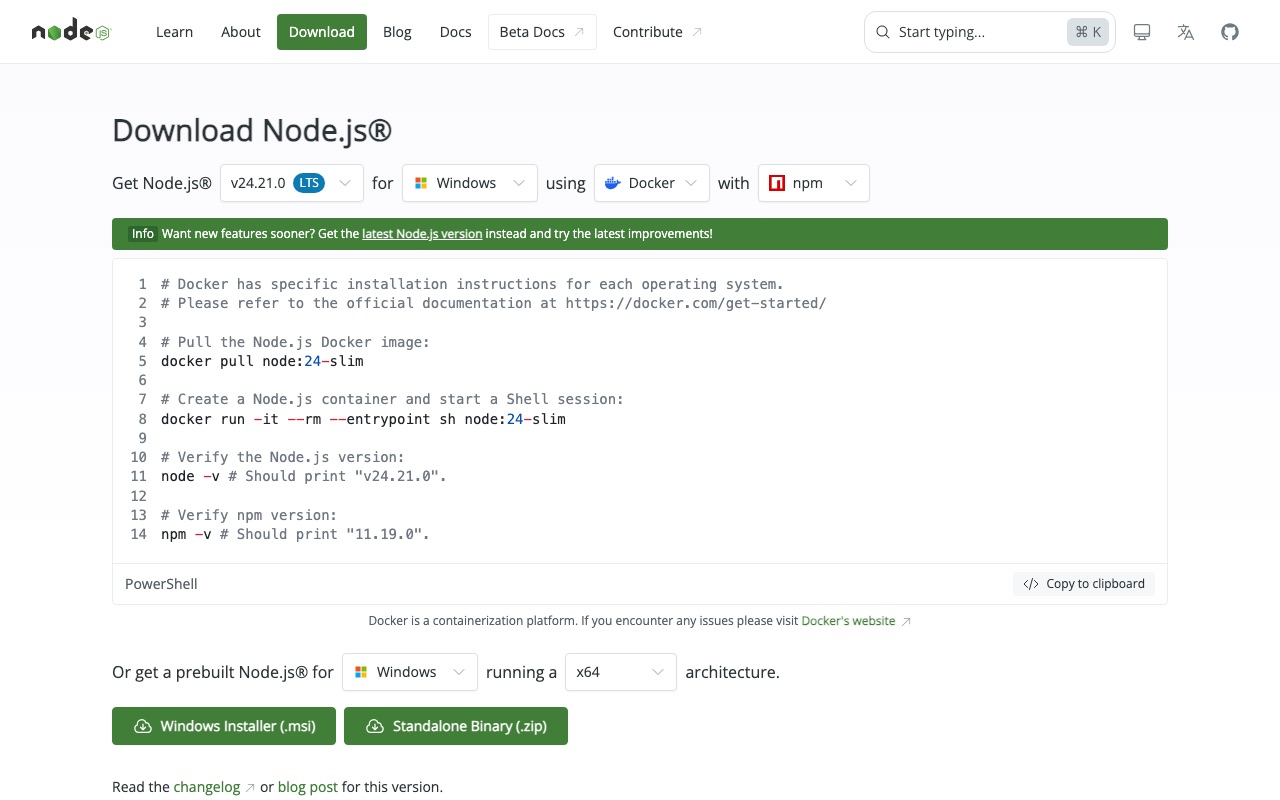The image size is (1280, 800).
Task: Open the Blog nav item
Action: (x=397, y=32)
